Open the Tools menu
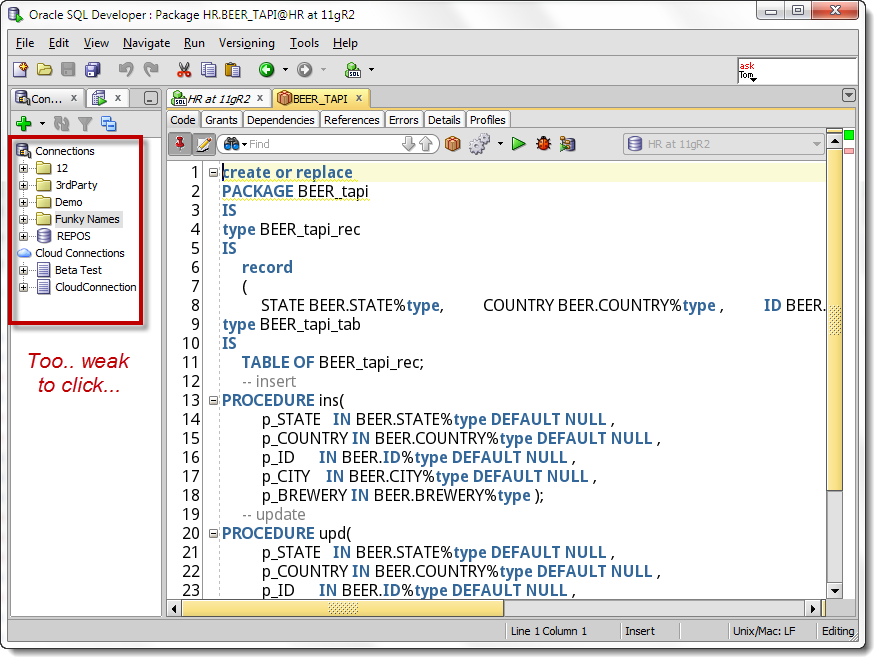Image resolution: width=881 pixels, height=664 pixels. tap(304, 43)
